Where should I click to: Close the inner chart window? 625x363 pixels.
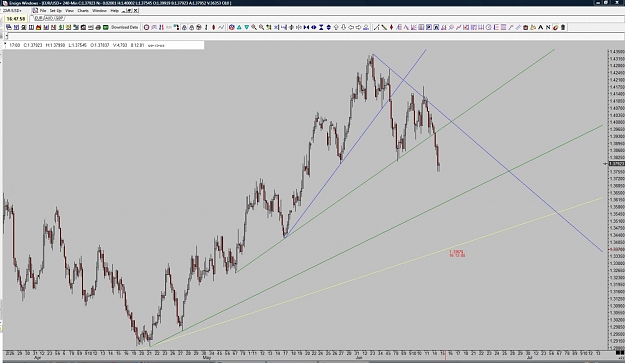(x=136, y=11)
